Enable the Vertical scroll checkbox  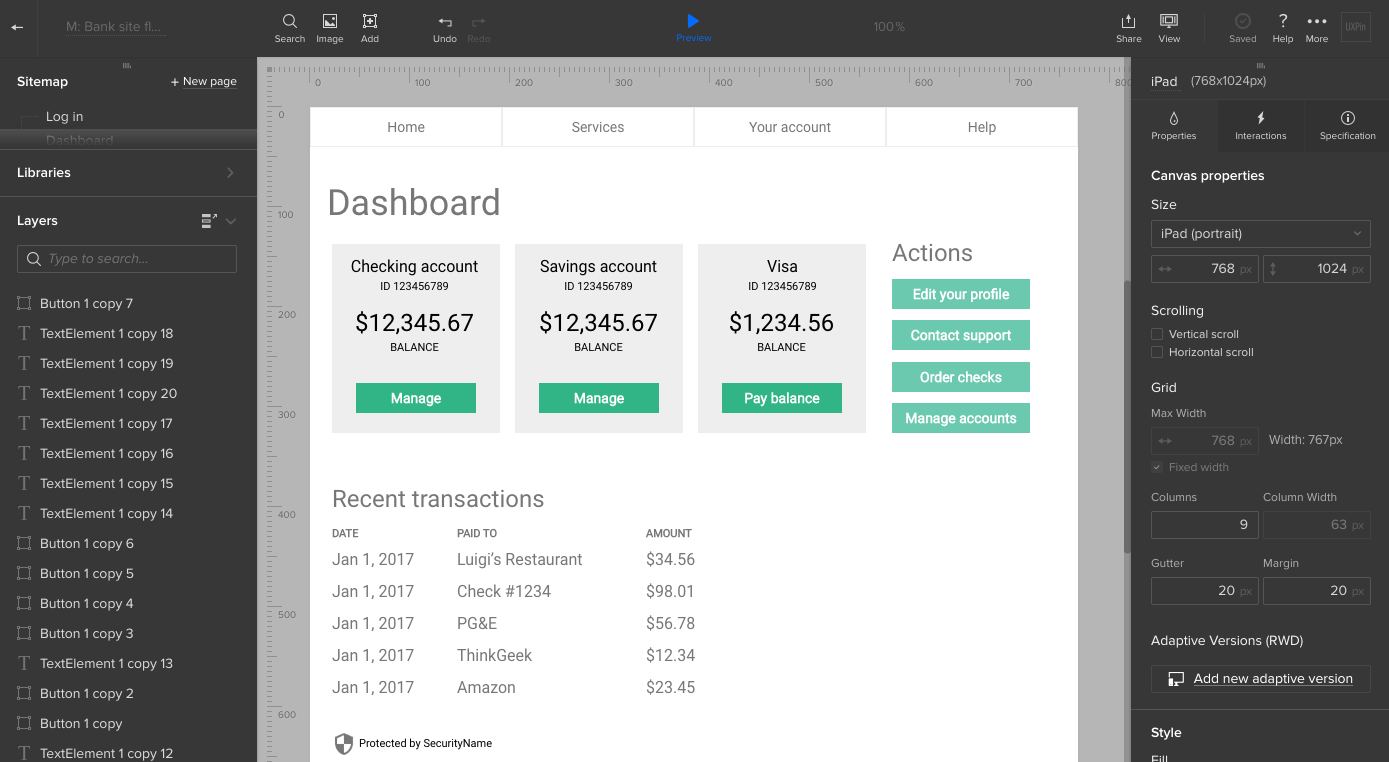(1157, 334)
